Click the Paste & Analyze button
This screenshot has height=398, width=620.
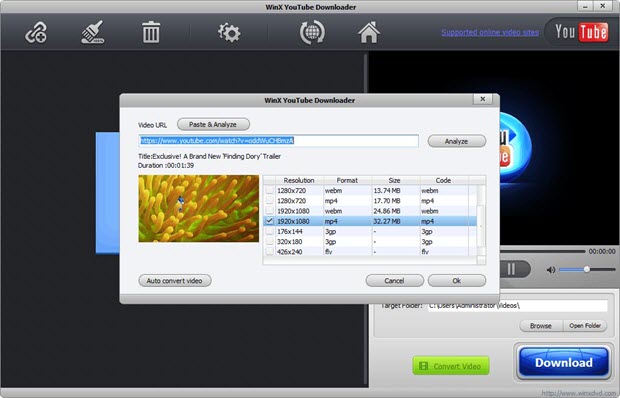pyautogui.click(x=213, y=124)
